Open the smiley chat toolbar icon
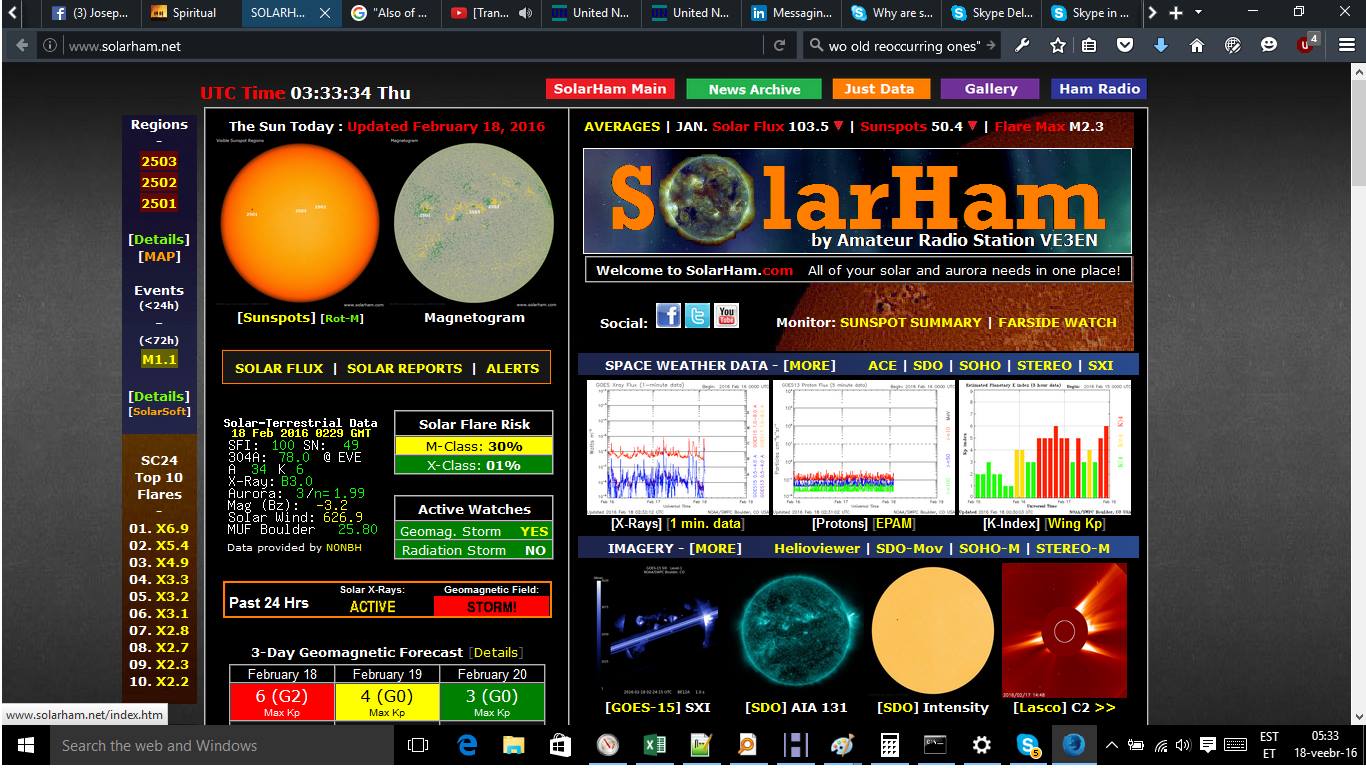Screen dimensions: 1366x768 (x=1269, y=45)
